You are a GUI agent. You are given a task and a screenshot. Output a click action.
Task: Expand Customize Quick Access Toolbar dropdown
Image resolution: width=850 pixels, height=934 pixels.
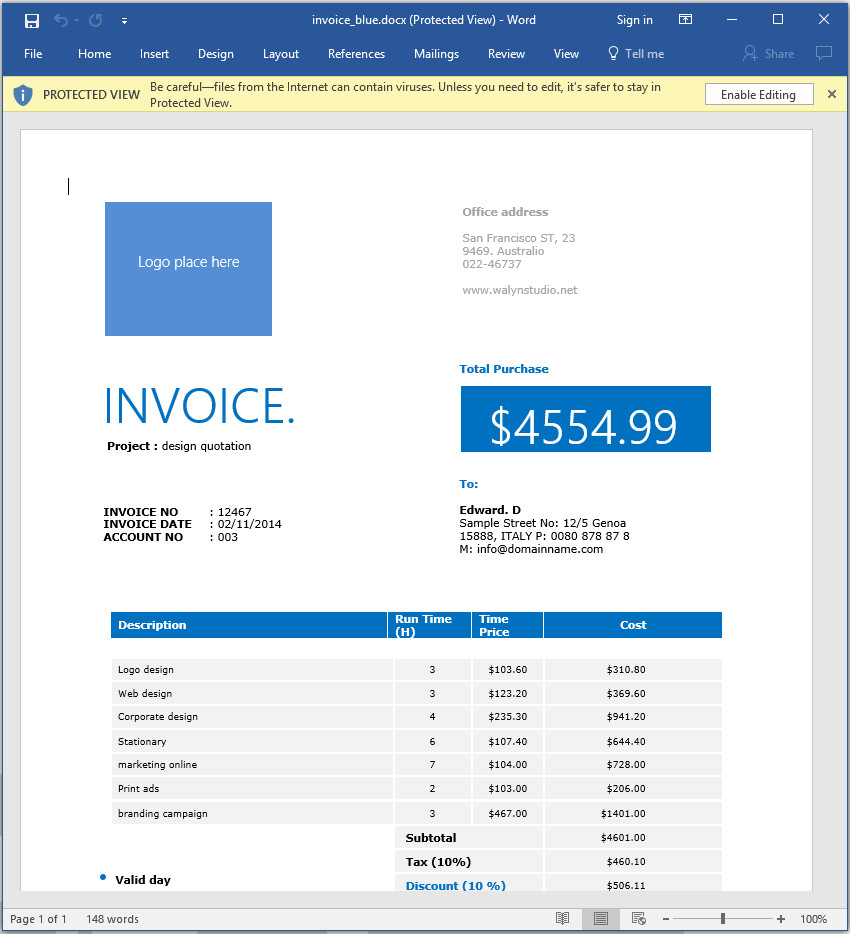coord(124,21)
